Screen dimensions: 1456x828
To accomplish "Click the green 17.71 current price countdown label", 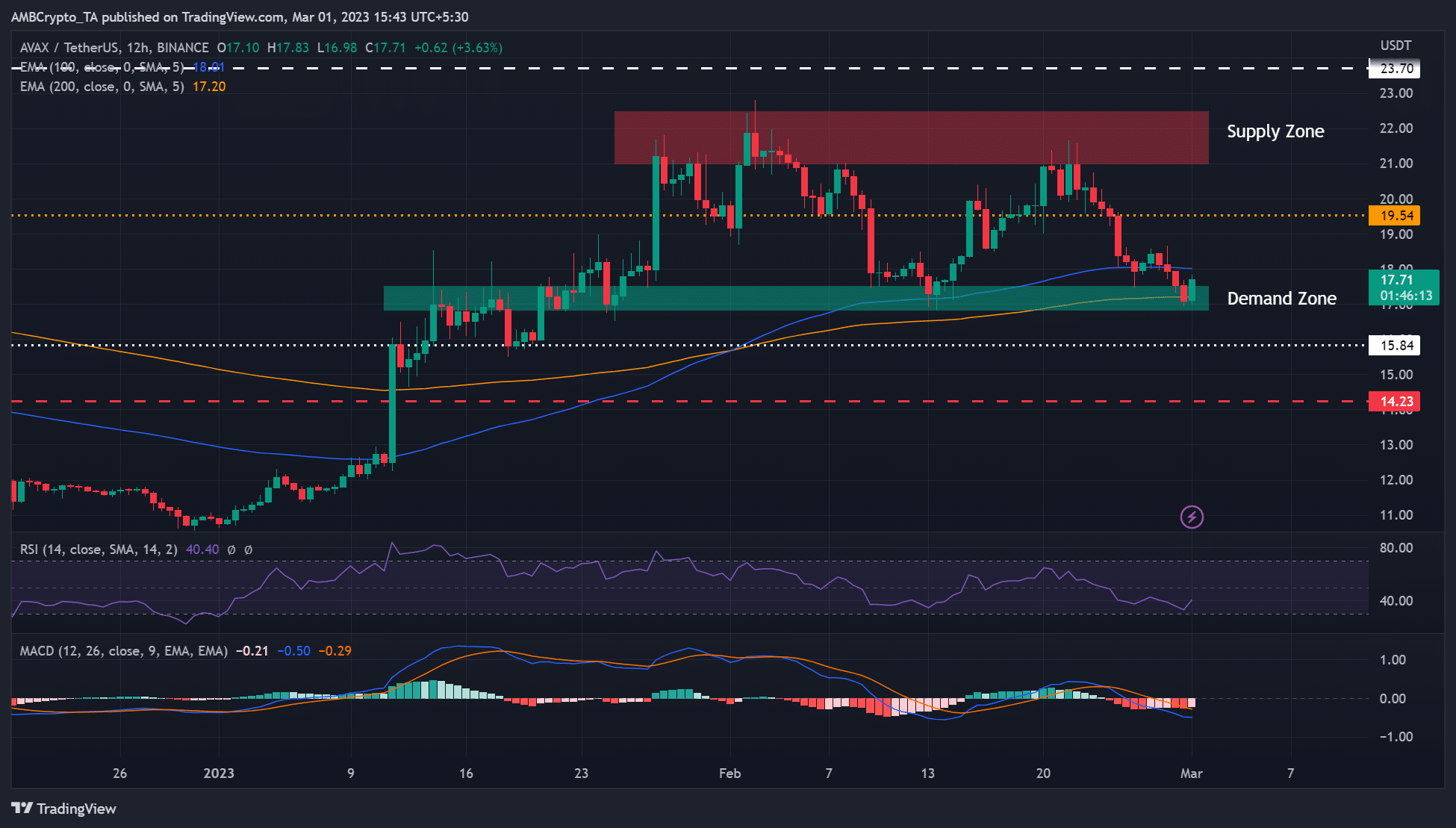I will [1402, 287].
